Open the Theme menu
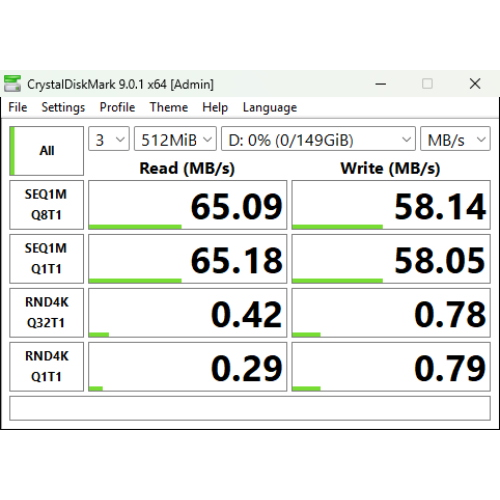This screenshot has height=500, width=500. point(169,107)
